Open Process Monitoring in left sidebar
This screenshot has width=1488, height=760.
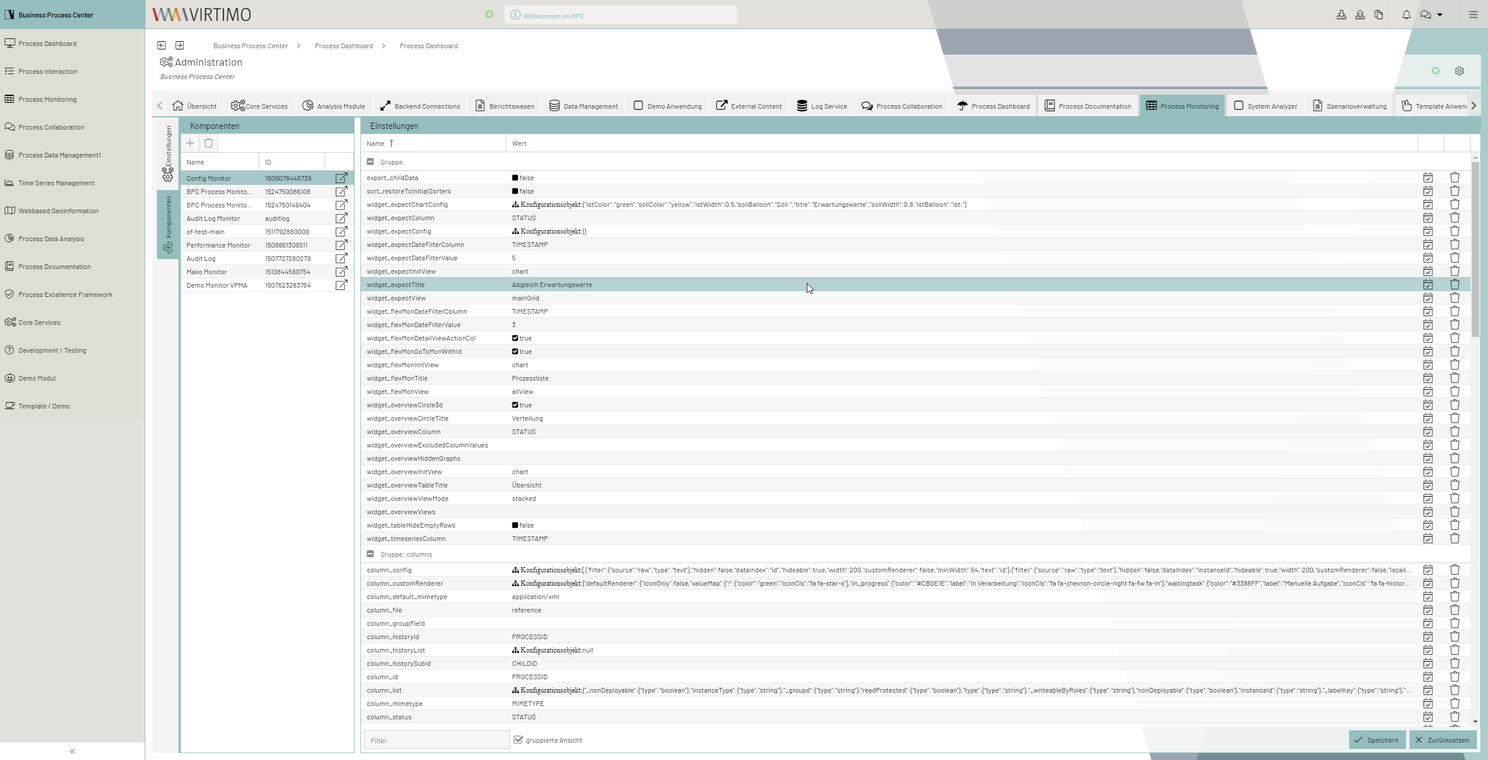[x=47, y=99]
